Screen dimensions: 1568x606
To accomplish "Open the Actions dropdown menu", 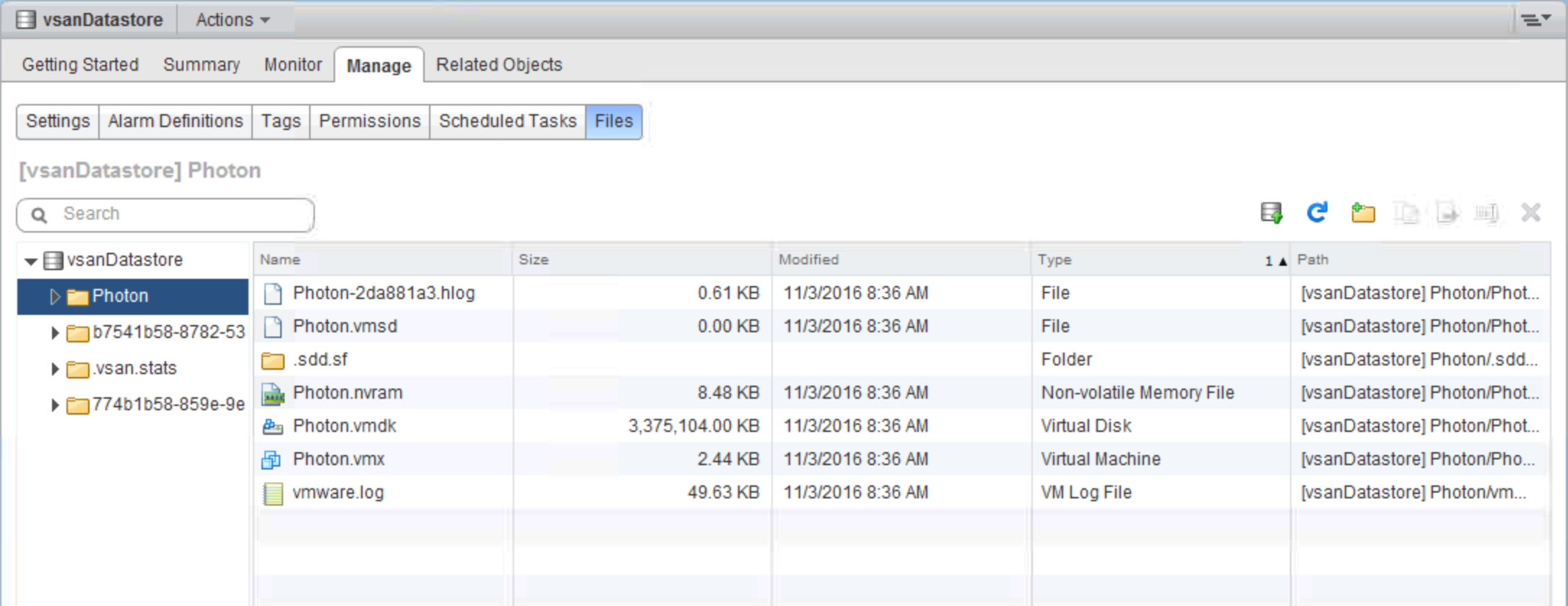I will click(x=233, y=20).
